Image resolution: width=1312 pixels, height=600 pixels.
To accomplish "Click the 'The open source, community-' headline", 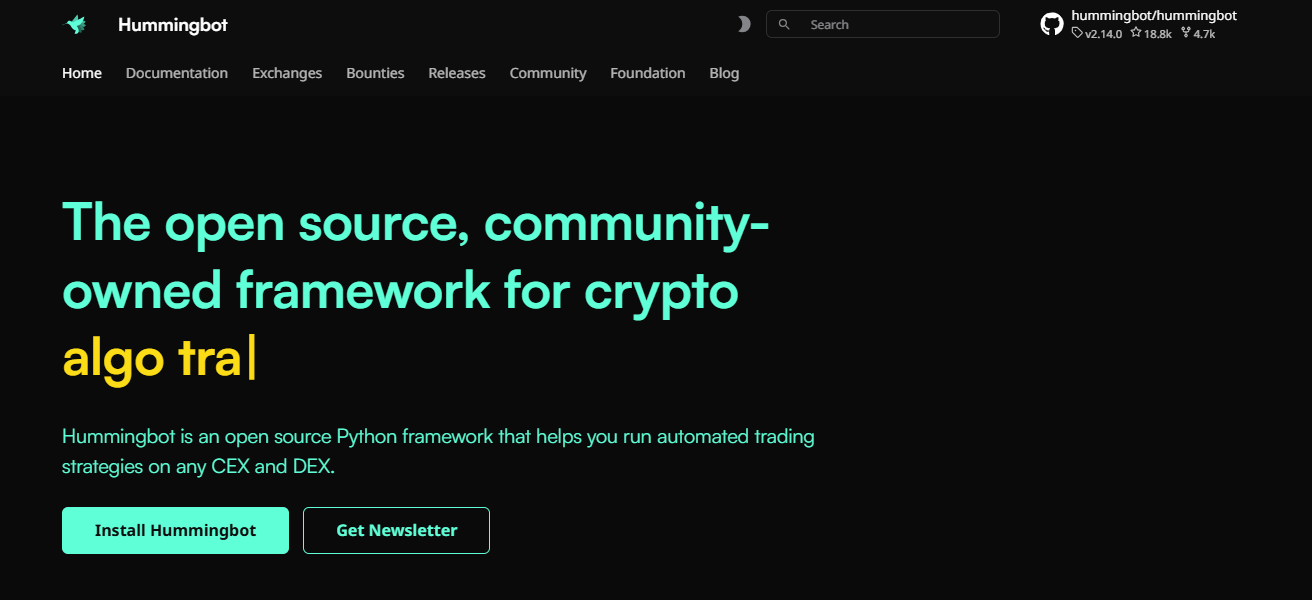I will pos(416,224).
